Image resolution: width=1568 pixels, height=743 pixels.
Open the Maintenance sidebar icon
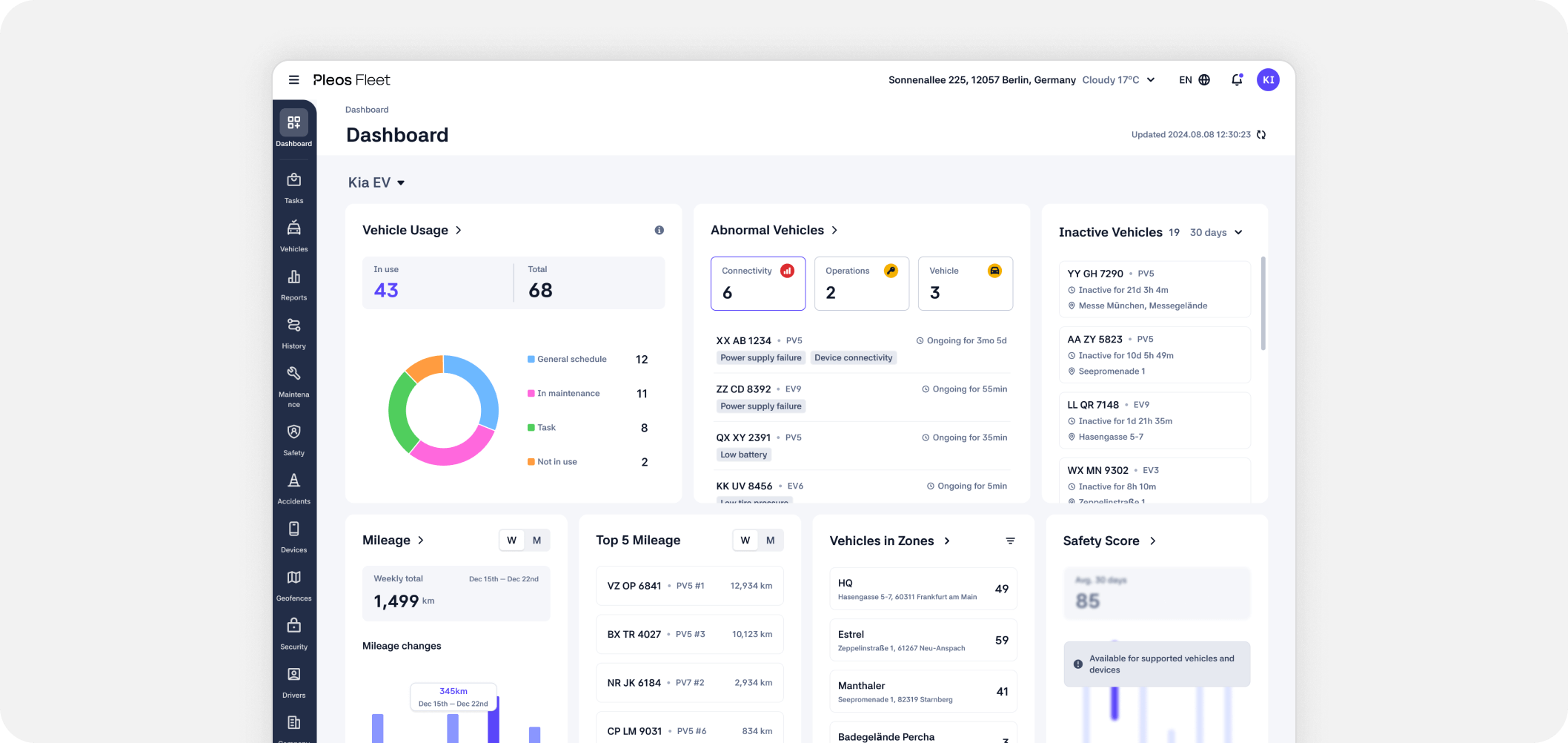(x=294, y=381)
